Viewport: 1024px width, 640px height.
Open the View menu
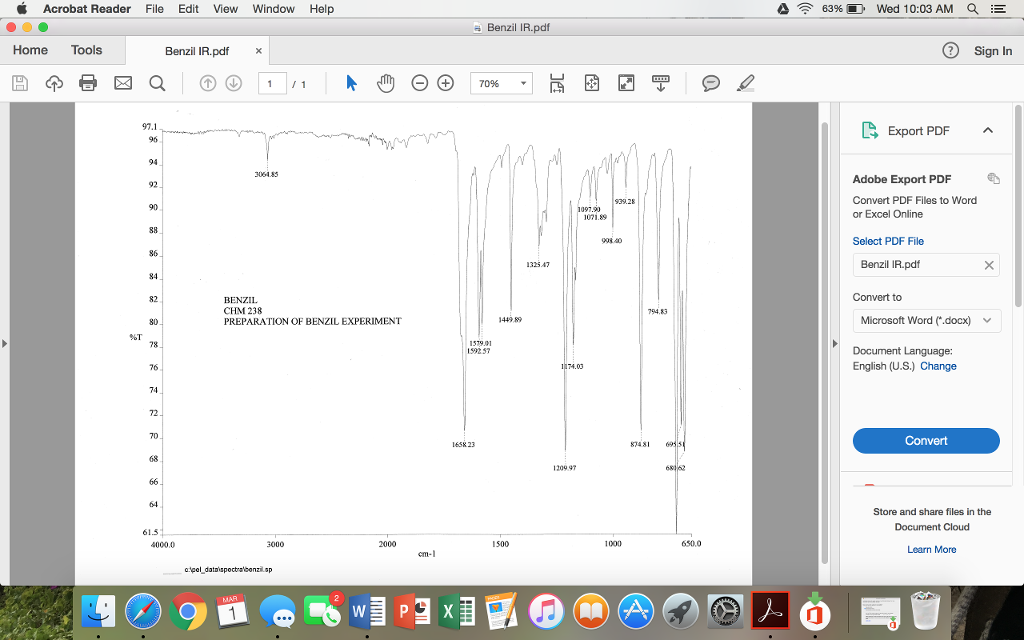tap(224, 9)
